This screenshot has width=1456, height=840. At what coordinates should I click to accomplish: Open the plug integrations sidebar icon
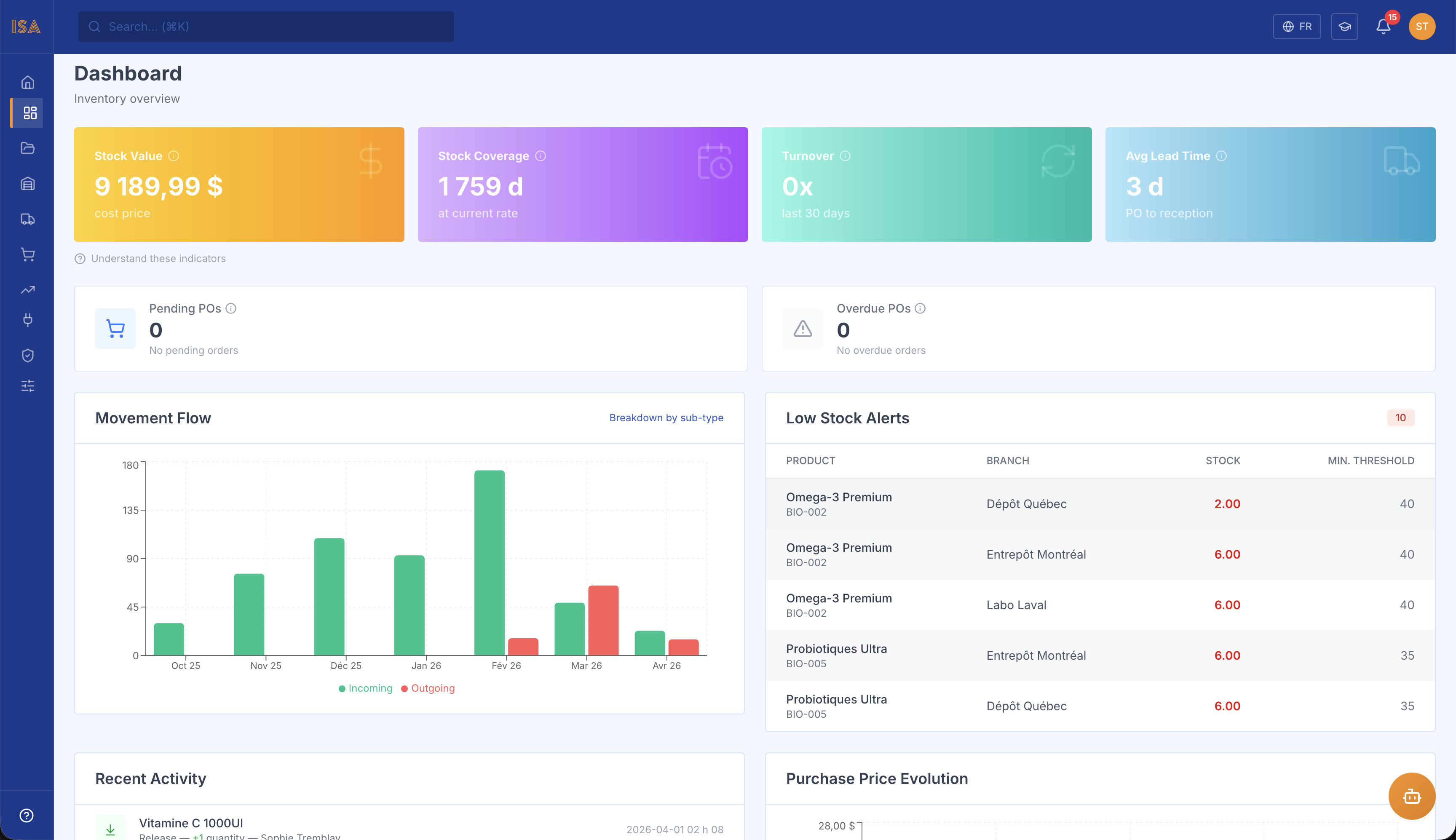pos(27,320)
